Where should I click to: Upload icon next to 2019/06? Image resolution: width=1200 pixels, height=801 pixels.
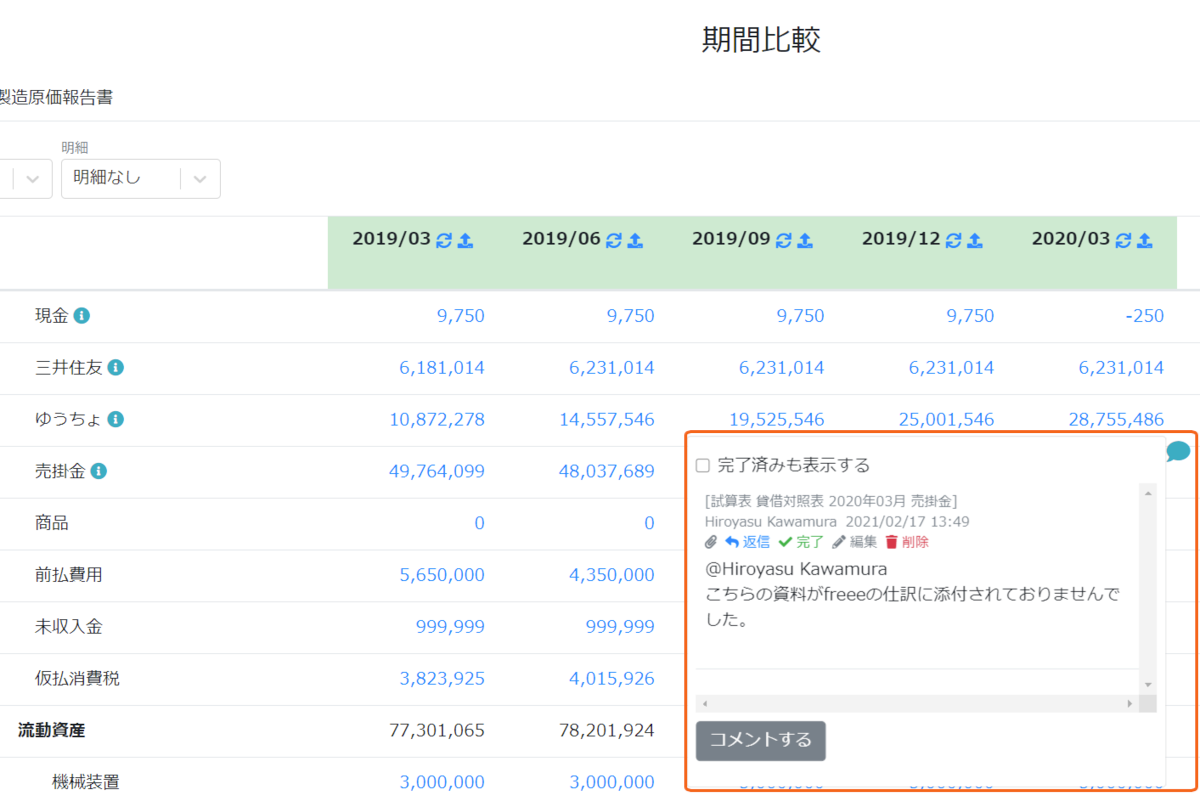636,240
